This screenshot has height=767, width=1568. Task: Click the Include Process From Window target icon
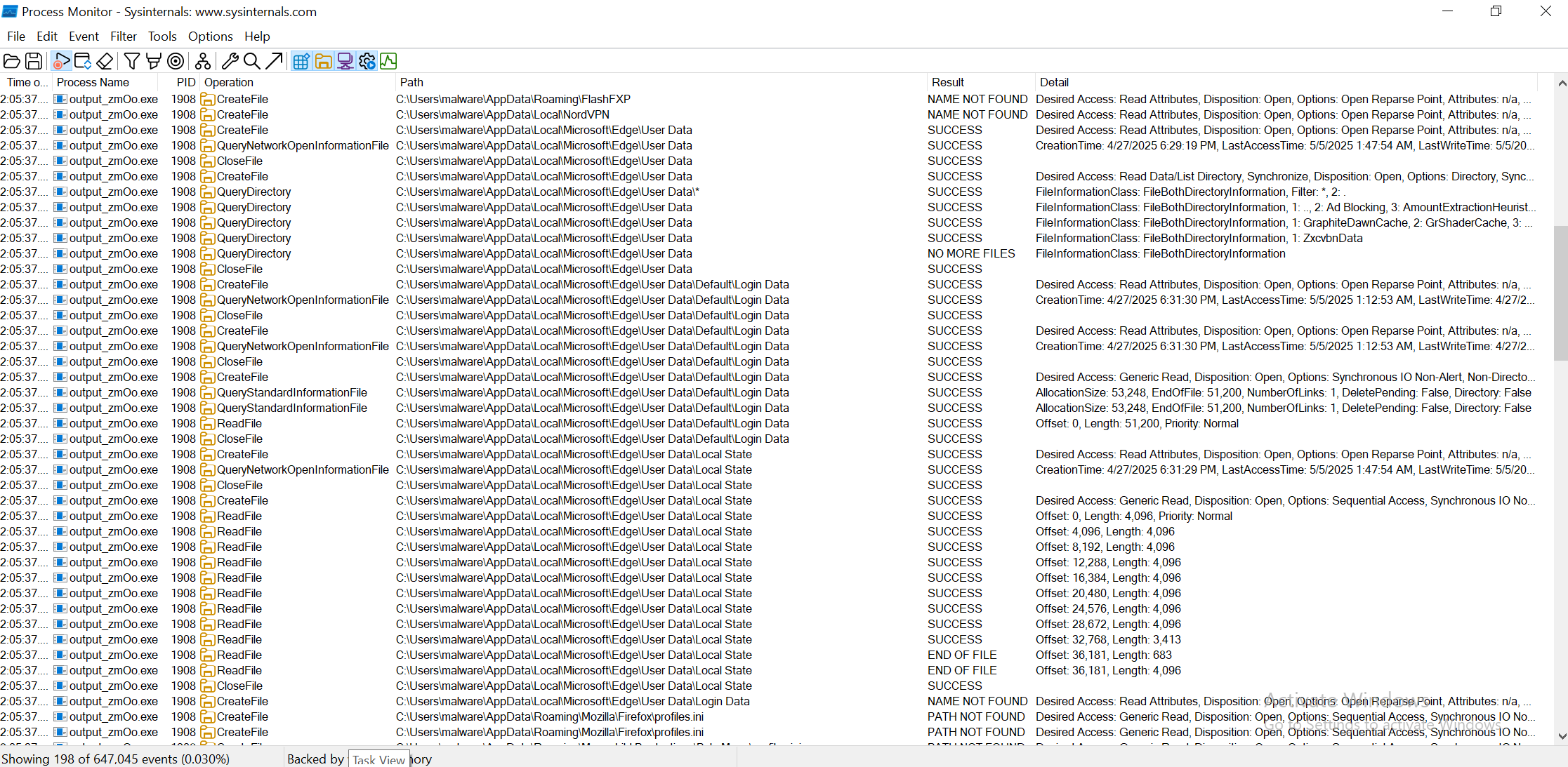(176, 62)
